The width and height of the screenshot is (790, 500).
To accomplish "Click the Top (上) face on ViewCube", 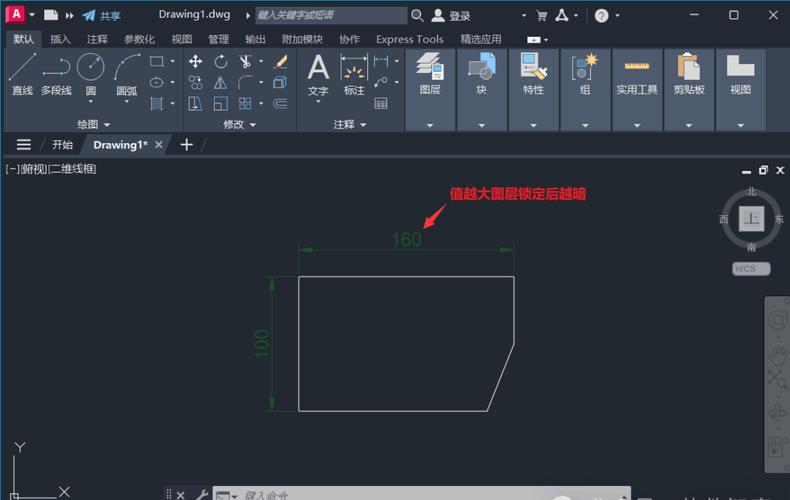I will coord(751,219).
